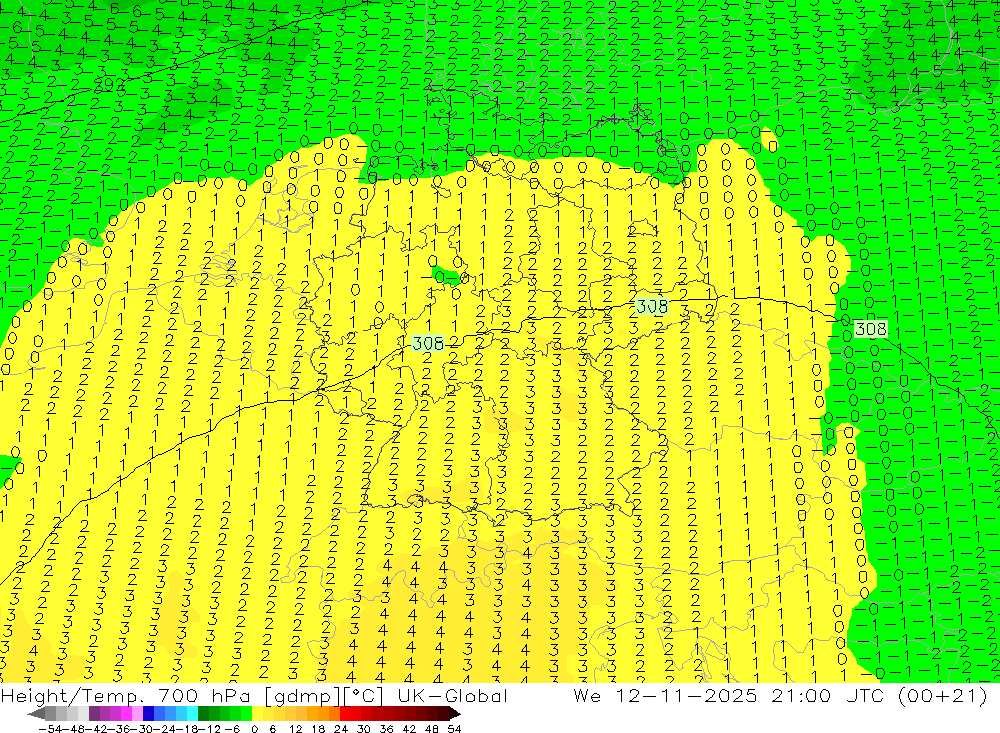
Task: Click the 'UK-Global' model name
Action: [x=452, y=695]
